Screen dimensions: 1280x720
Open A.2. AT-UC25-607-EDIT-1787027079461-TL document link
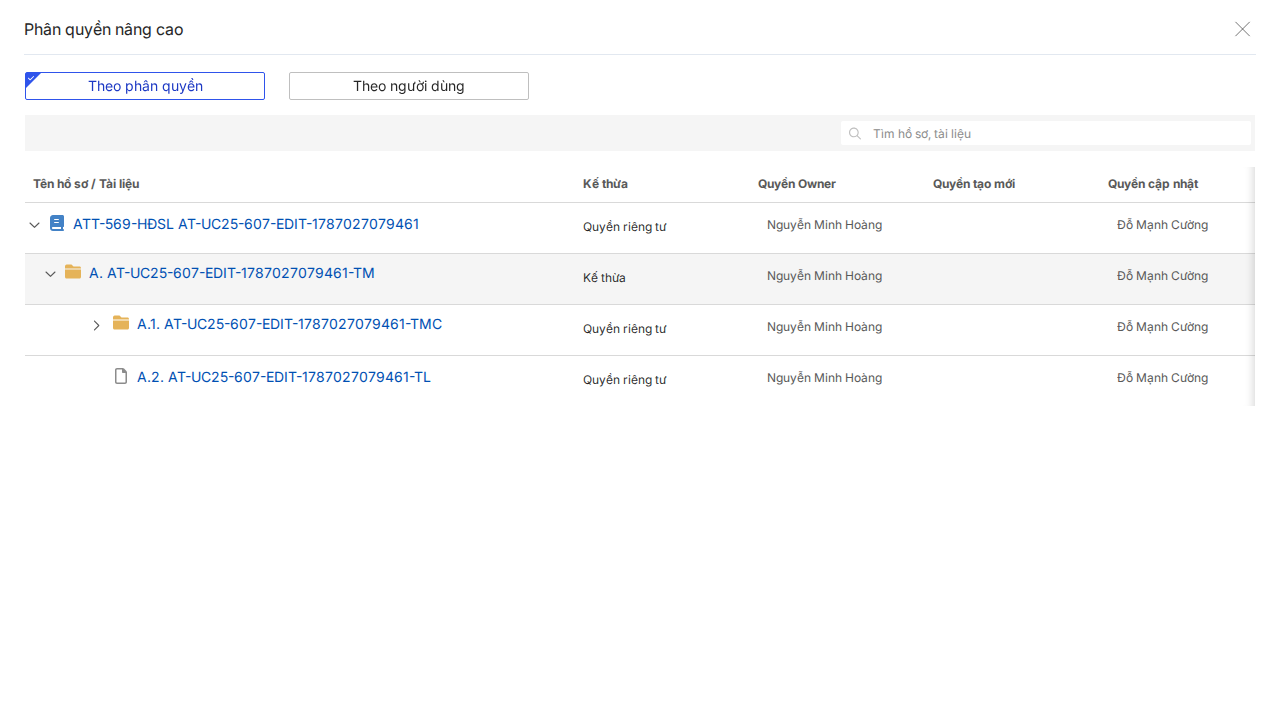pyautogui.click(x=284, y=377)
